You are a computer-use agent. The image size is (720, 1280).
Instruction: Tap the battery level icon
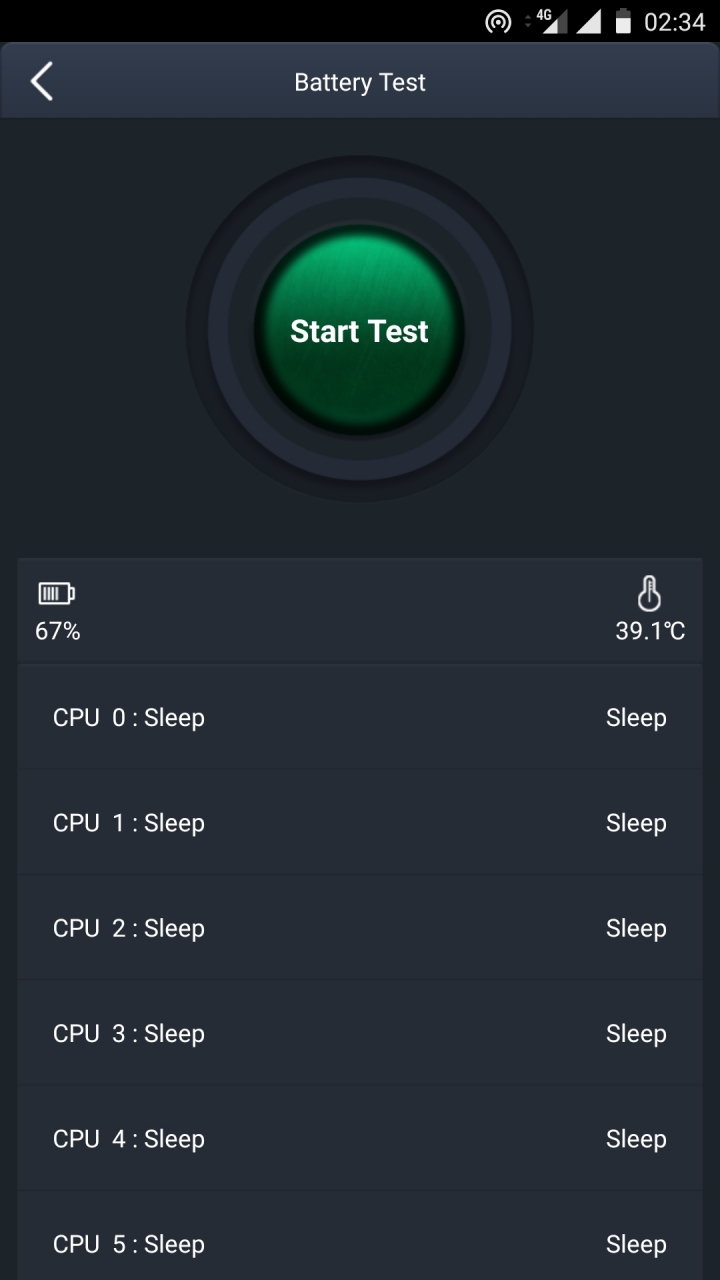(x=56, y=594)
